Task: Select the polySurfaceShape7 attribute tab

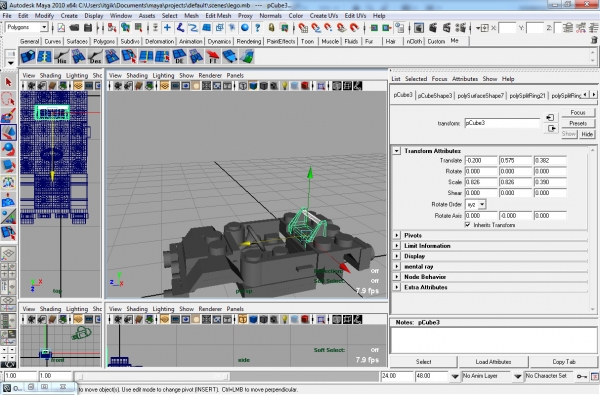Action: click(x=481, y=96)
